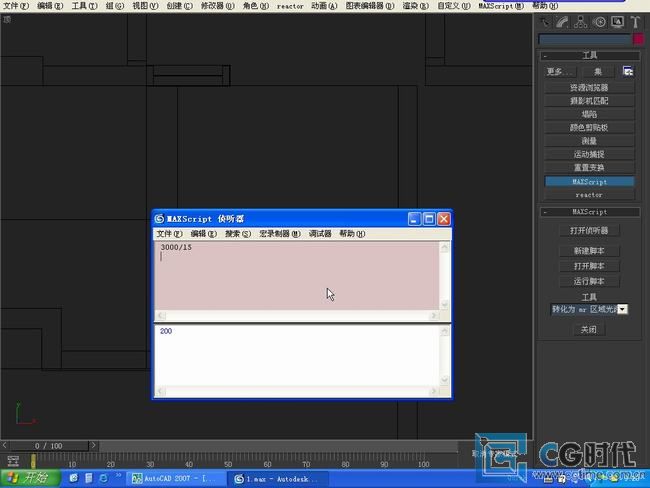Screen dimensions: 650x488
Task: Open the Modify command panel tab
Action: (562, 22)
